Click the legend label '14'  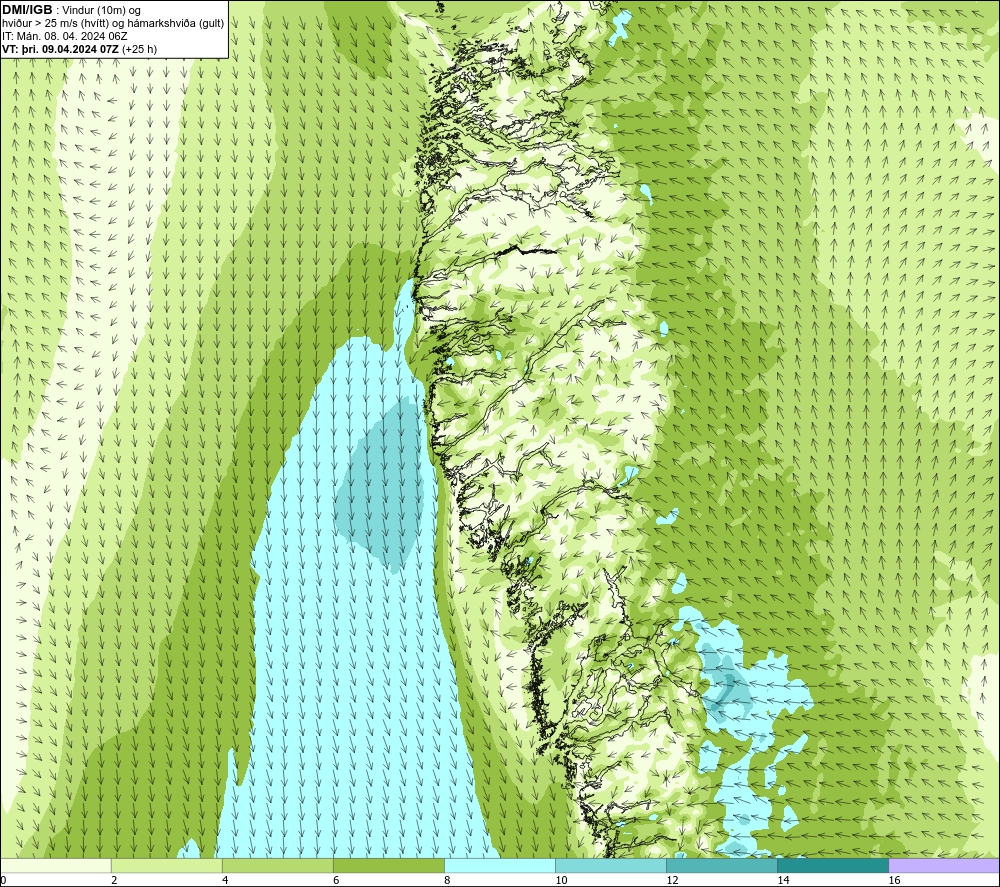(x=783, y=880)
